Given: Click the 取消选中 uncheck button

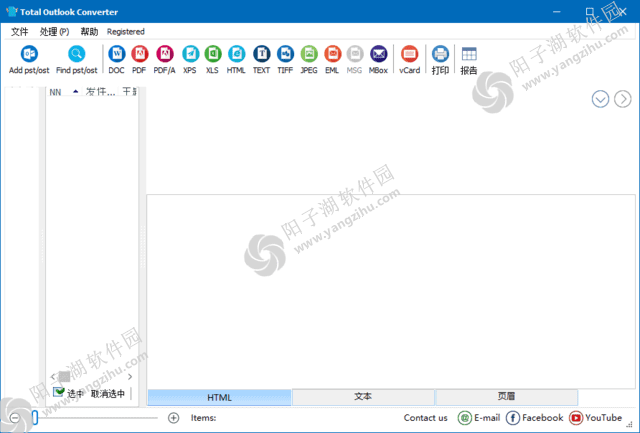Looking at the screenshot, I should (x=108, y=393).
